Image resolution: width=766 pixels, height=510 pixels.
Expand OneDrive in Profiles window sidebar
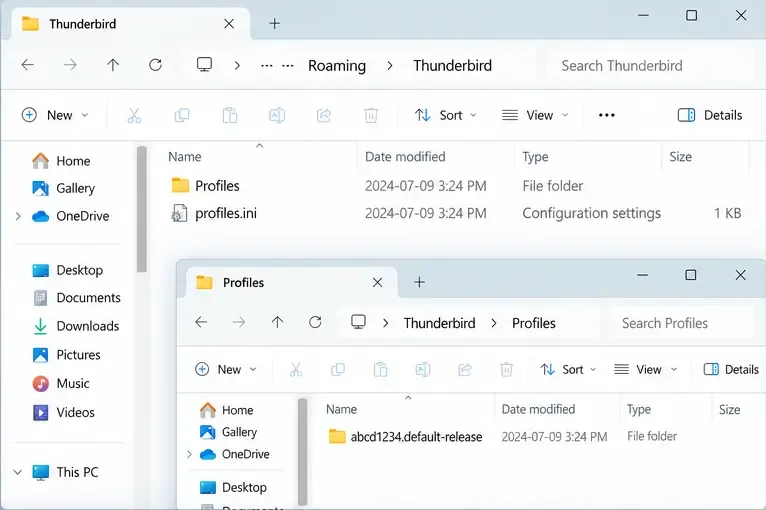click(x=189, y=454)
